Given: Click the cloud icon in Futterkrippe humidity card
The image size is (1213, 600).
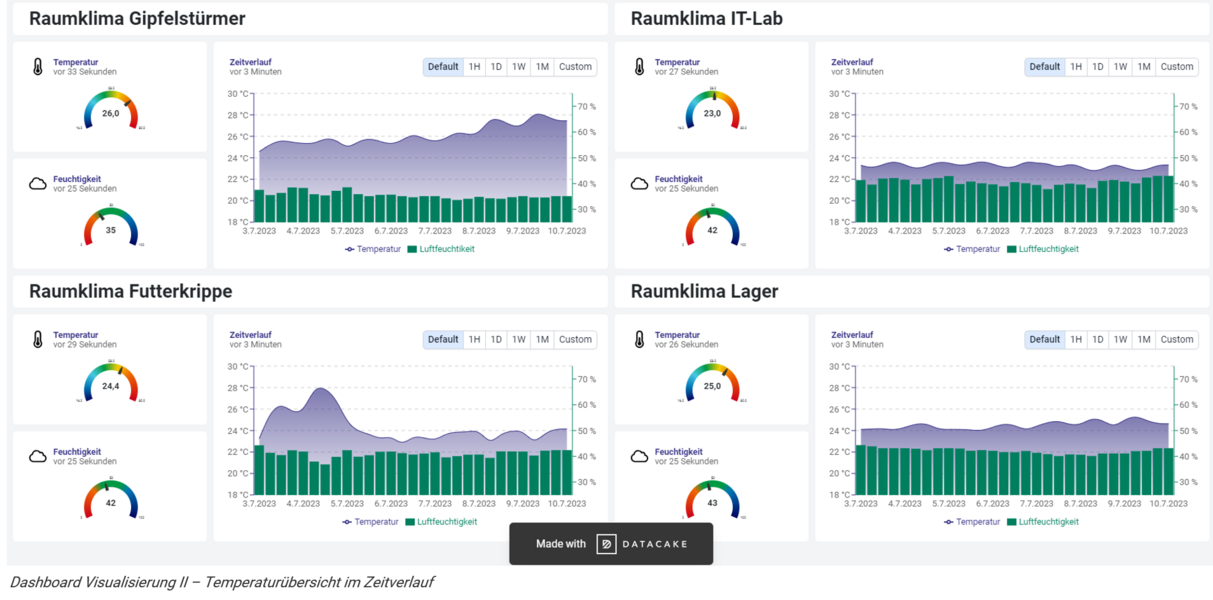Looking at the screenshot, I should (x=37, y=457).
